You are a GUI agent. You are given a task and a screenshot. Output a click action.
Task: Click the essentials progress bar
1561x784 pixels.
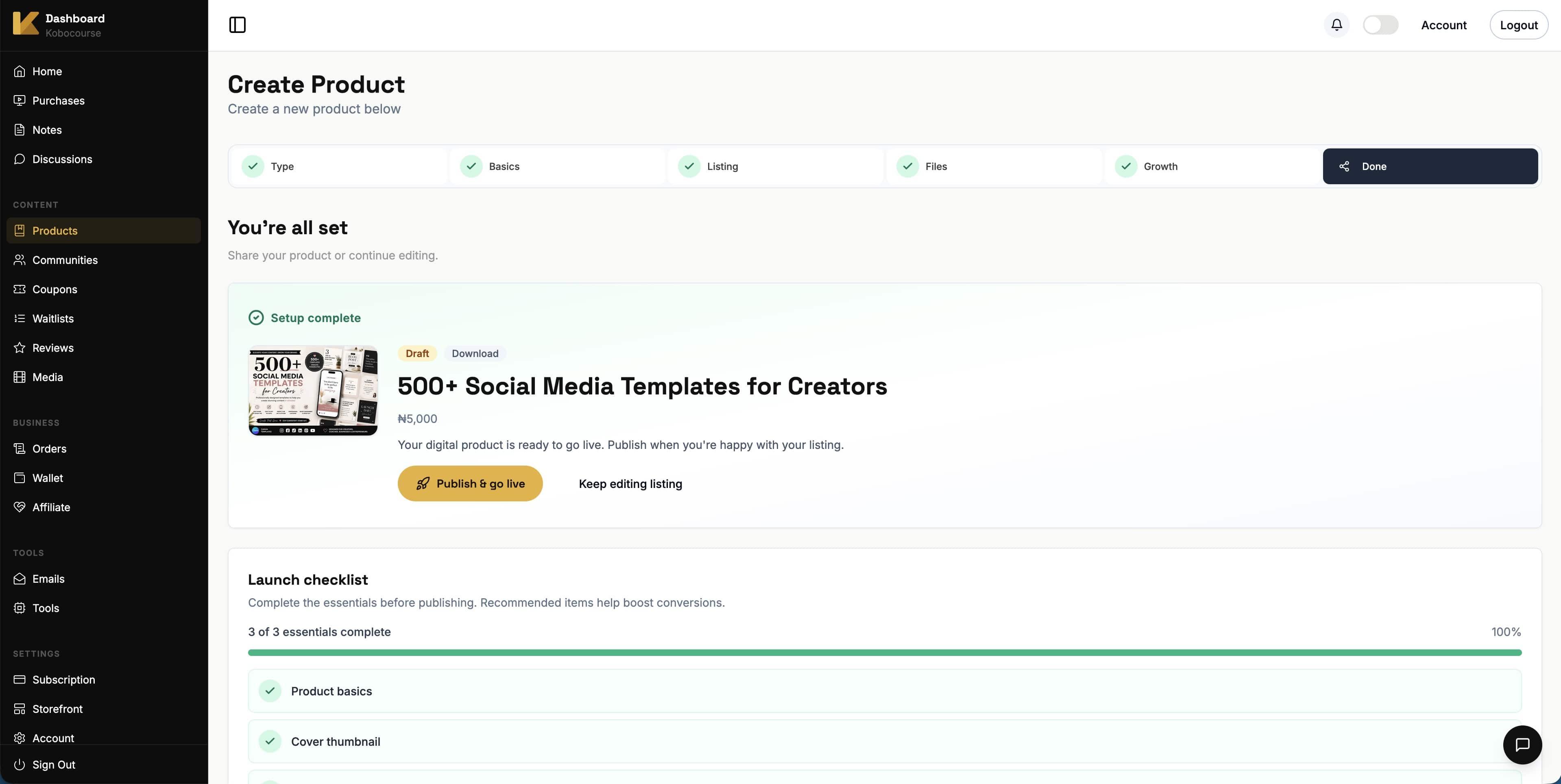tap(885, 653)
